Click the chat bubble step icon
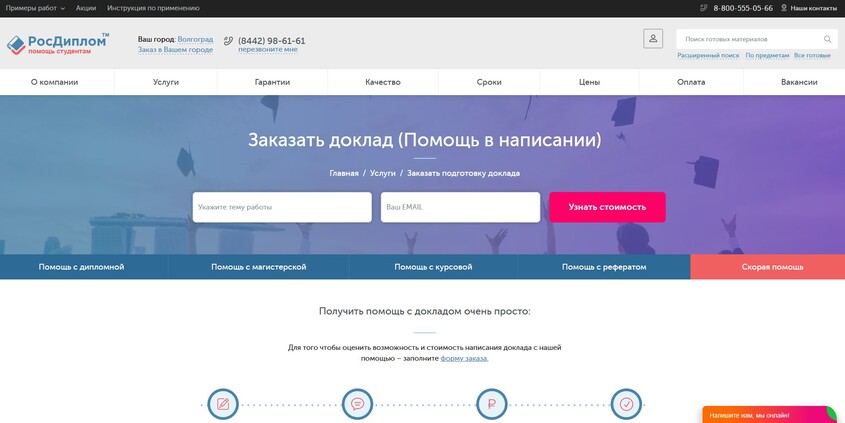Image resolution: width=845 pixels, height=423 pixels. point(357,404)
